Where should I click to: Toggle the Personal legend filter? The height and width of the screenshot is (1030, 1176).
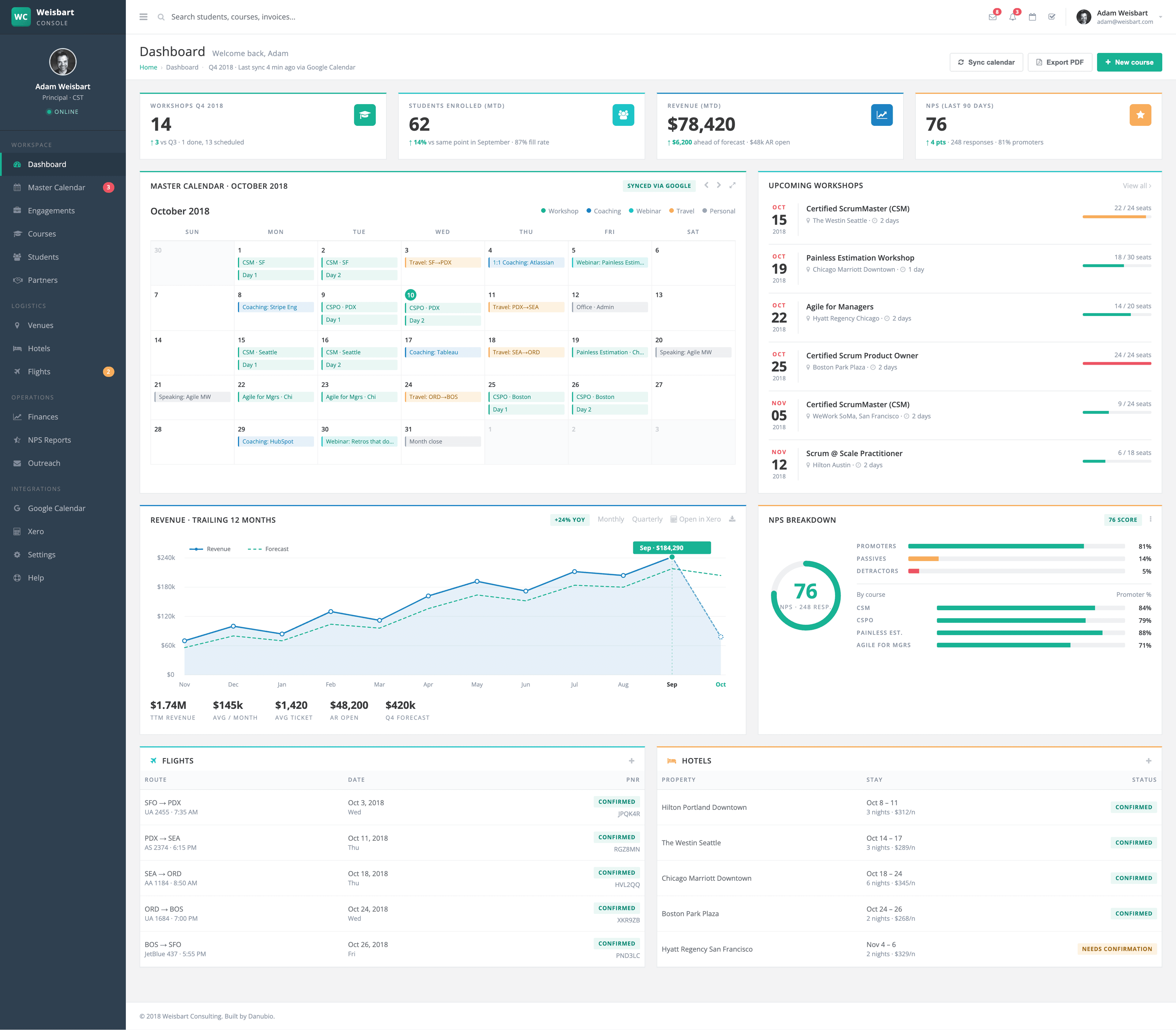click(718, 211)
